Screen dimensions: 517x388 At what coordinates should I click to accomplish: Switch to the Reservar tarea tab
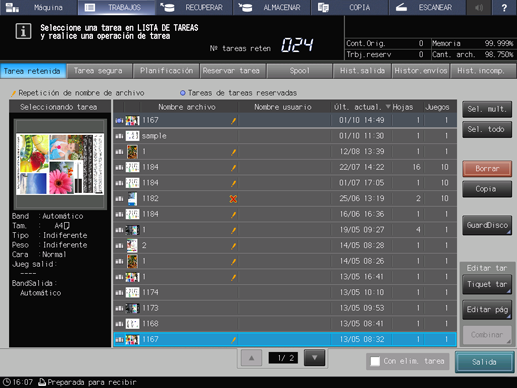[x=232, y=71]
